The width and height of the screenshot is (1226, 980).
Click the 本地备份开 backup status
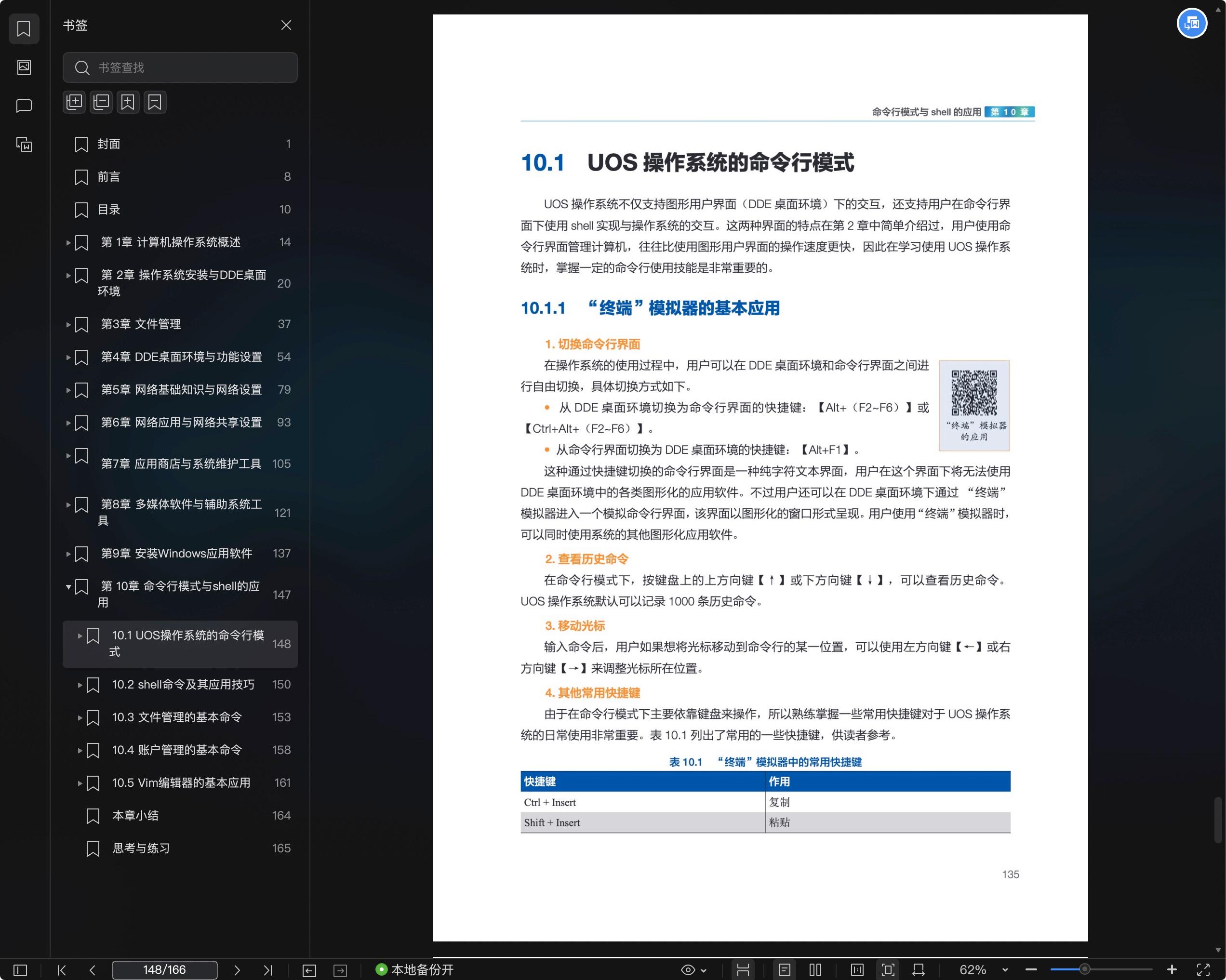tap(414, 970)
